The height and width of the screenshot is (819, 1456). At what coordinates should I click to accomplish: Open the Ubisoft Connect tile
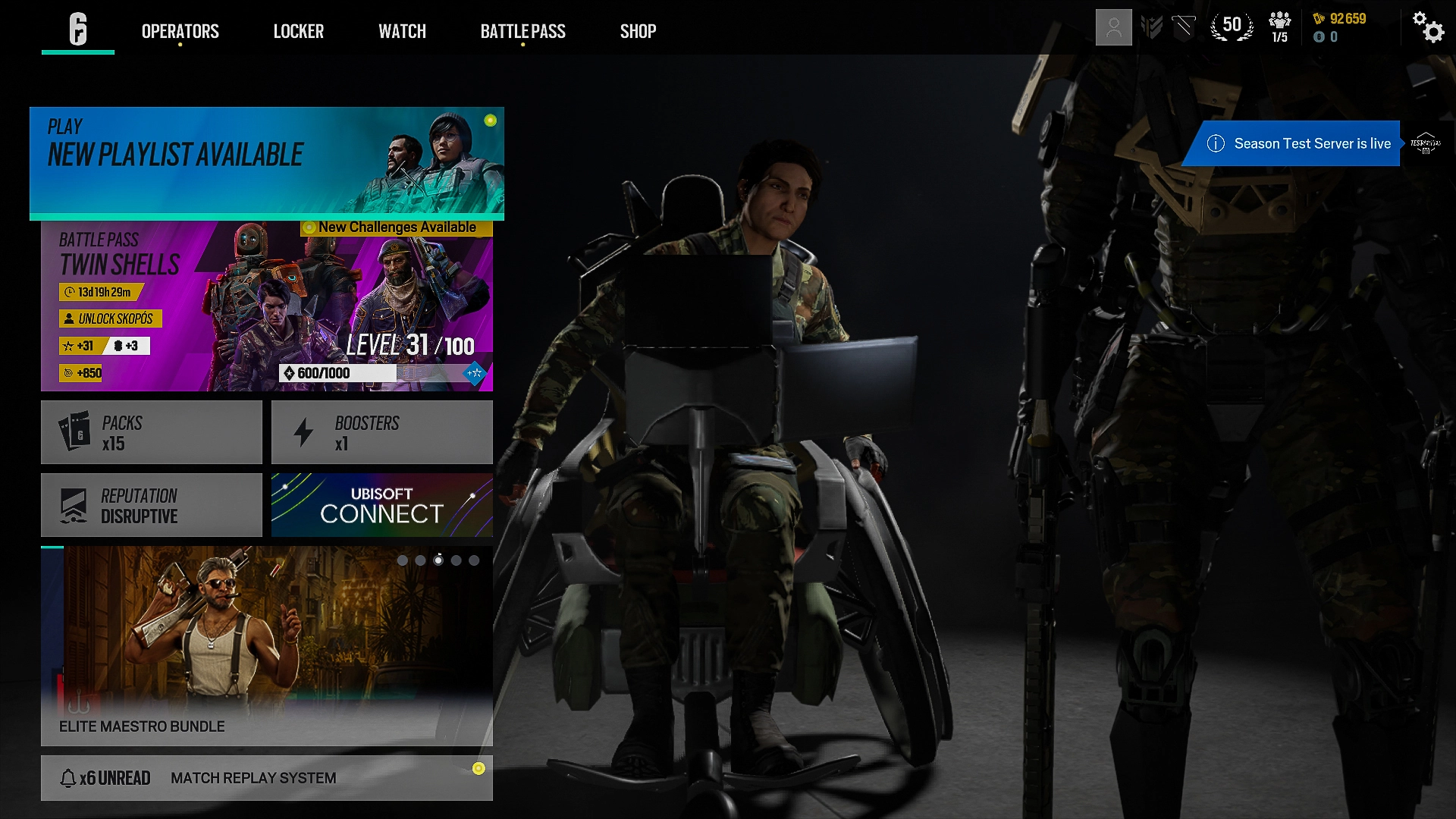(381, 505)
